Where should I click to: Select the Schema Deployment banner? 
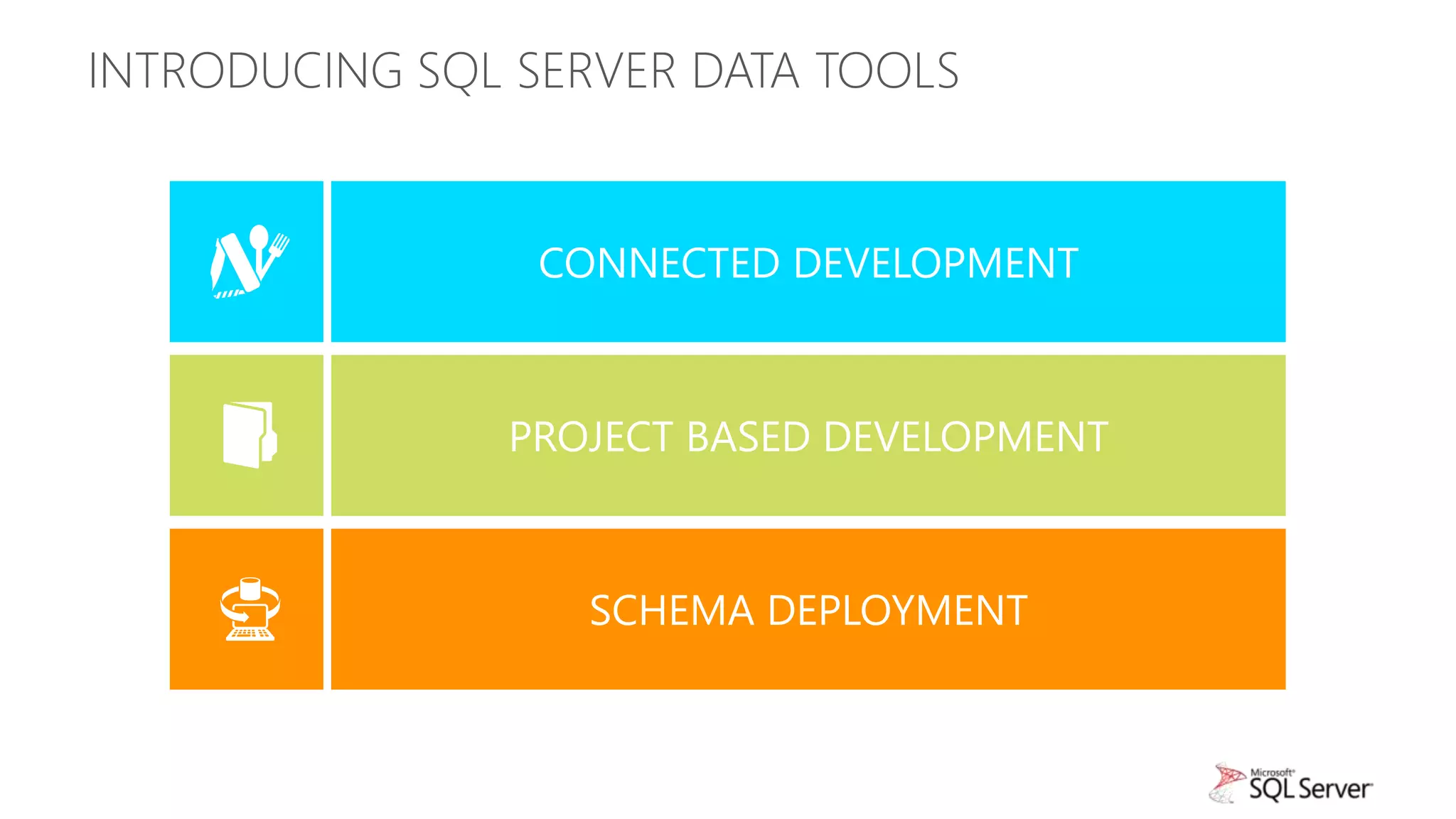click(808, 609)
